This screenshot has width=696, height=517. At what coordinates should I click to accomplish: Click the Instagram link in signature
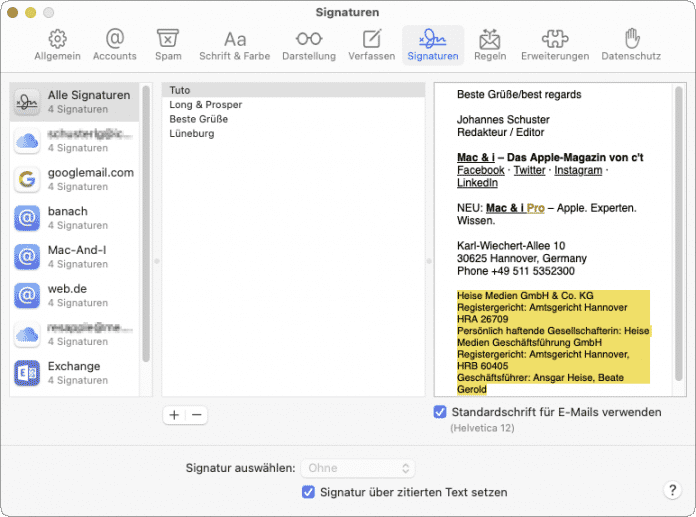click(578, 170)
